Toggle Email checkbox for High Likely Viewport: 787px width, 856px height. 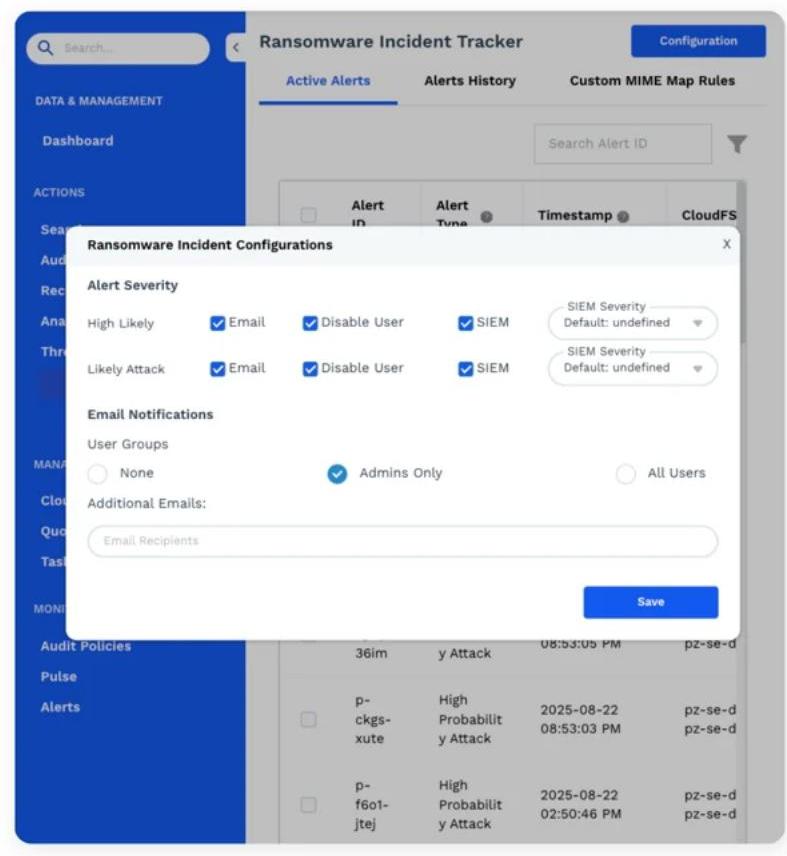pyautogui.click(x=217, y=323)
